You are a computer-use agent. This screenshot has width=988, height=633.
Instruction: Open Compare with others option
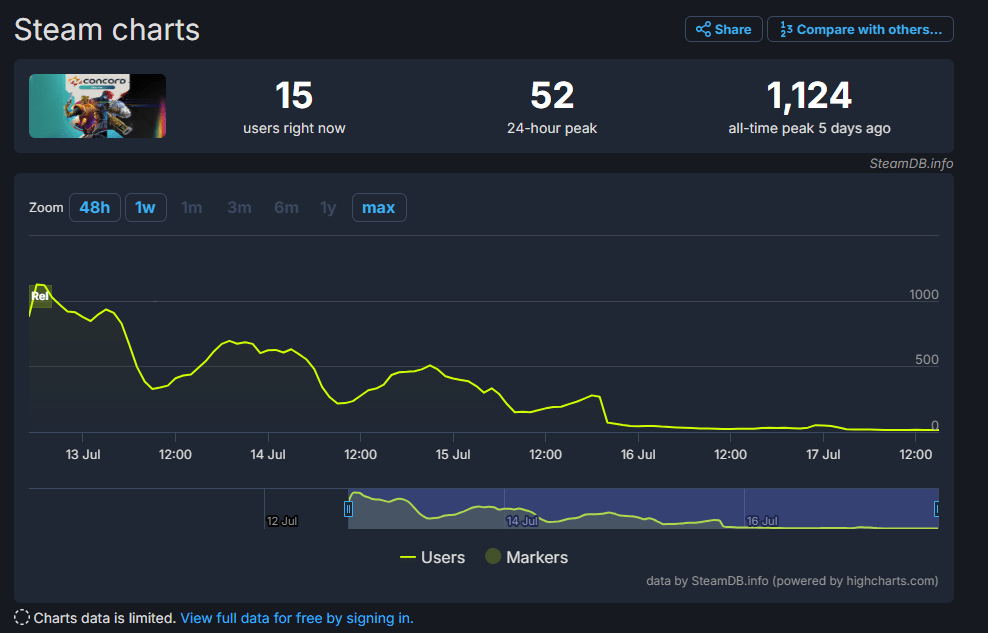(x=860, y=30)
